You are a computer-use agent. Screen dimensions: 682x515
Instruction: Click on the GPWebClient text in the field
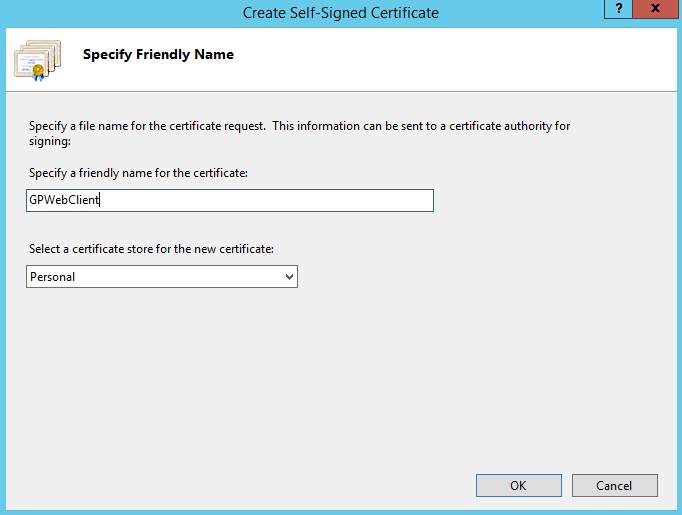pos(65,201)
